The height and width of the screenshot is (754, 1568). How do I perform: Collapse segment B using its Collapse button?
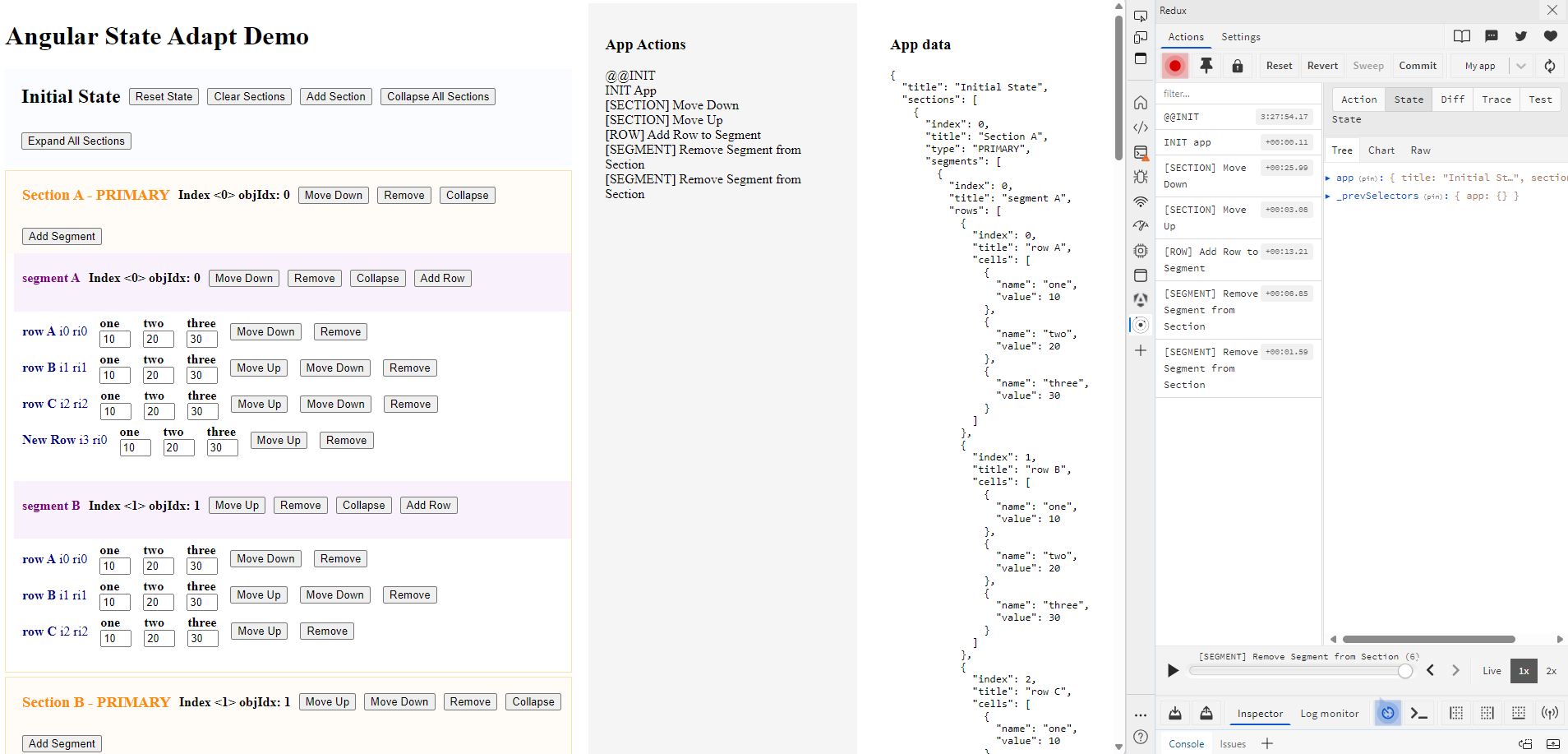coord(364,505)
